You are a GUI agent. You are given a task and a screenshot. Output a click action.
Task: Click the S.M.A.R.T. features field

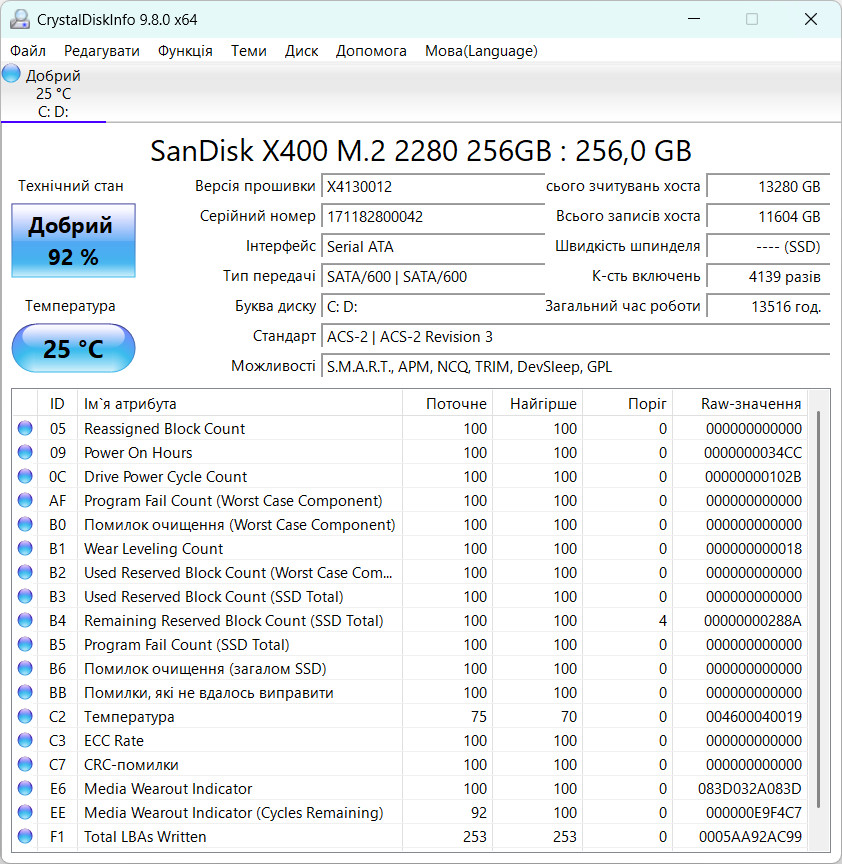click(x=575, y=366)
